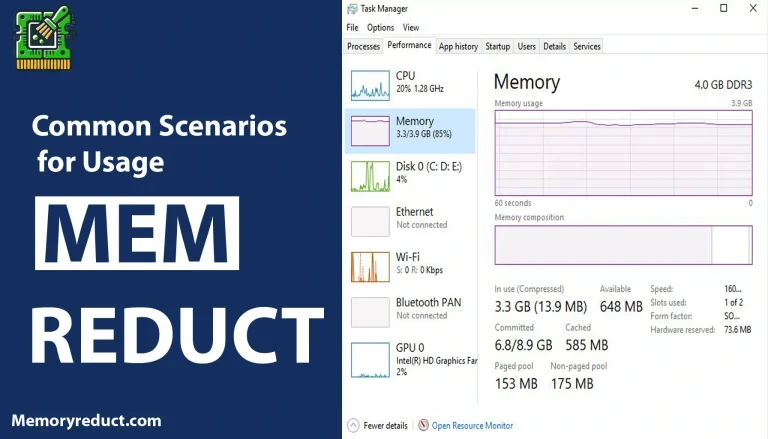Image resolution: width=768 pixels, height=439 pixels.
Task: Click the 60 seconds graph label
Action: pos(513,203)
